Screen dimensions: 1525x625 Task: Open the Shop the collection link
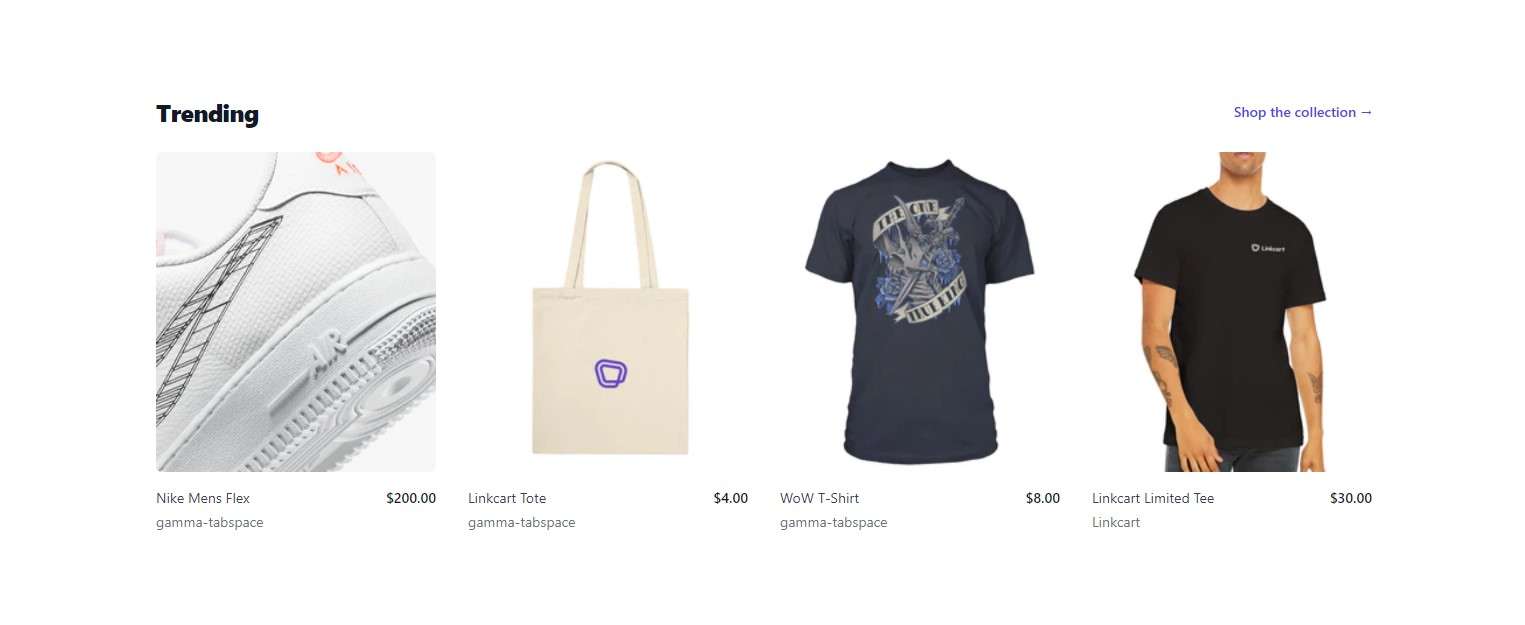(1303, 112)
